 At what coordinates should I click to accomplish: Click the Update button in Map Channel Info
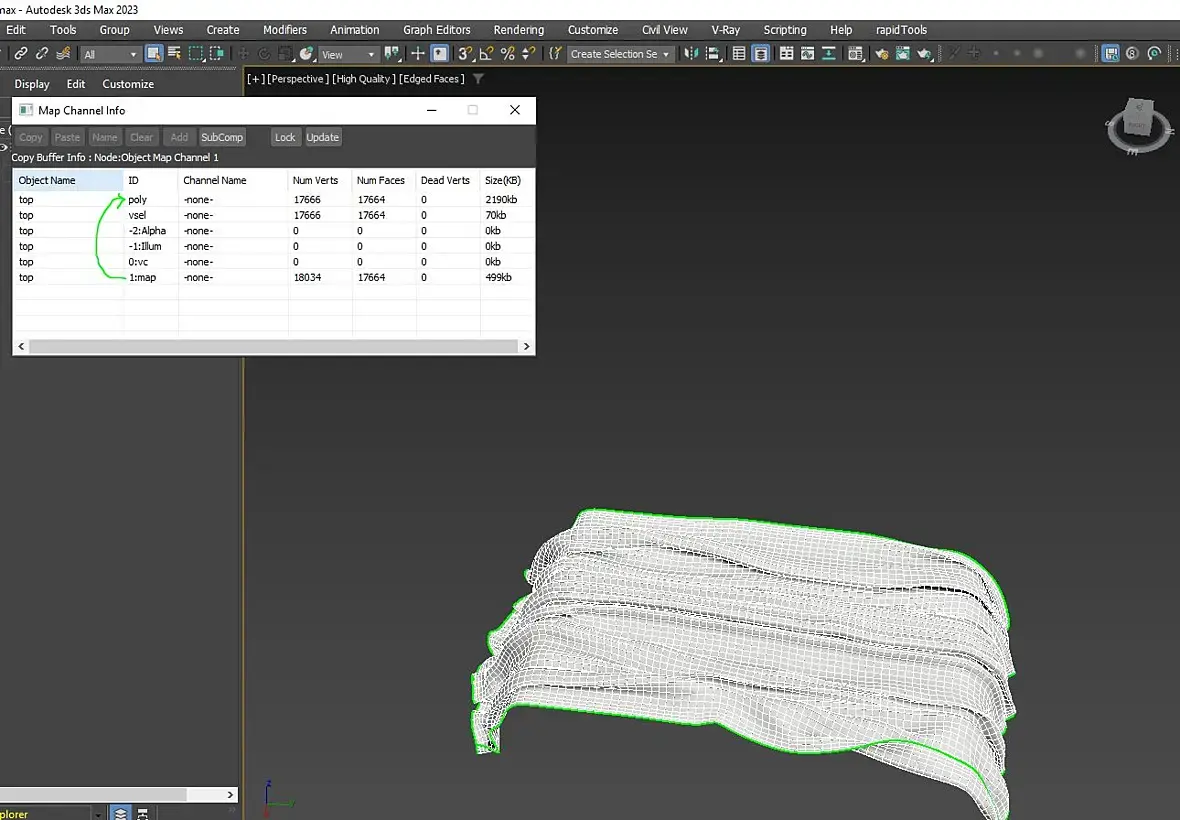(x=322, y=137)
